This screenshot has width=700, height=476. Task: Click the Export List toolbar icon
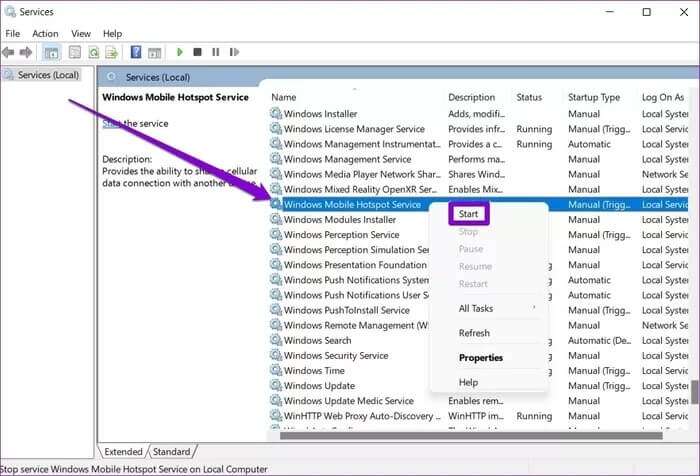pyautogui.click(x=112, y=52)
